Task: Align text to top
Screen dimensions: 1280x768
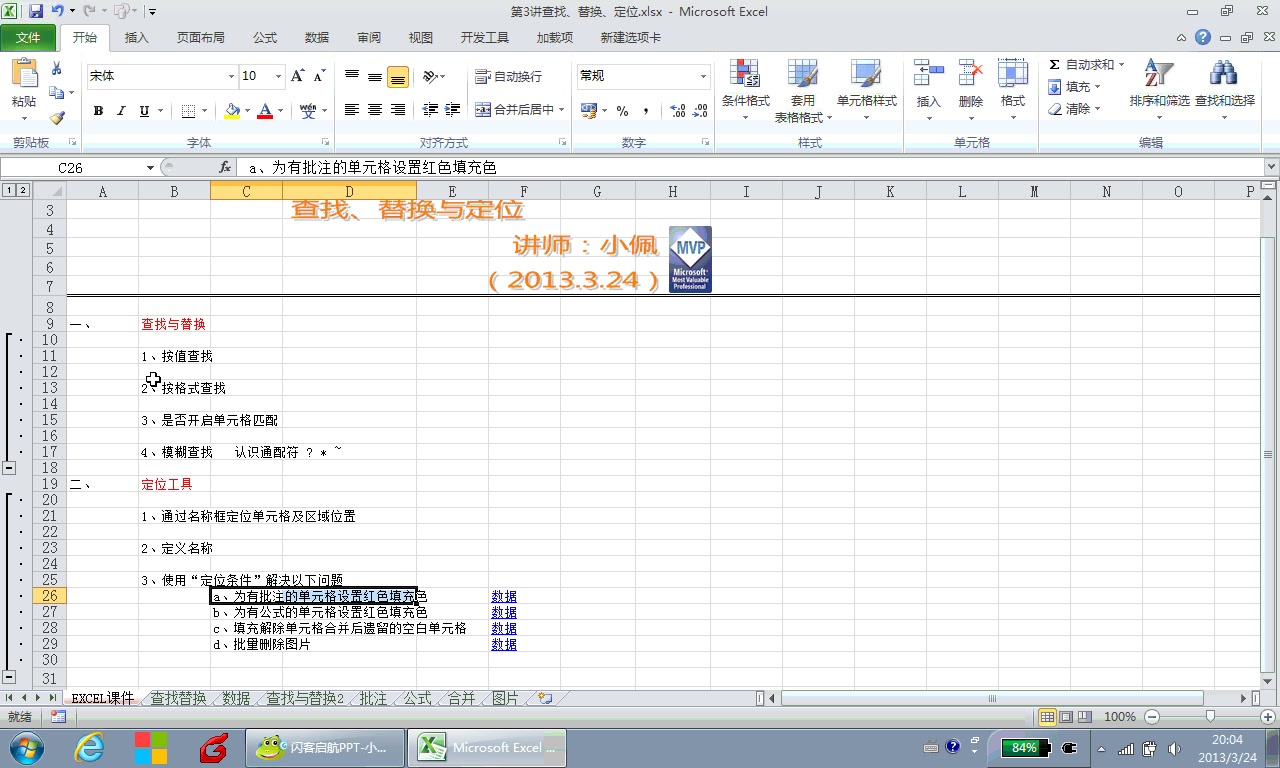Action: pos(352,76)
